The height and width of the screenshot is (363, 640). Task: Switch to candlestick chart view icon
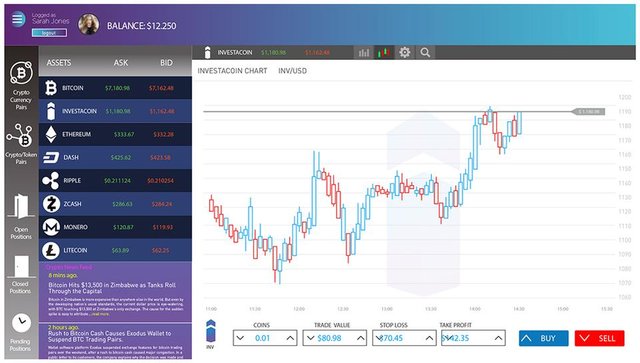click(x=384, y=53)
